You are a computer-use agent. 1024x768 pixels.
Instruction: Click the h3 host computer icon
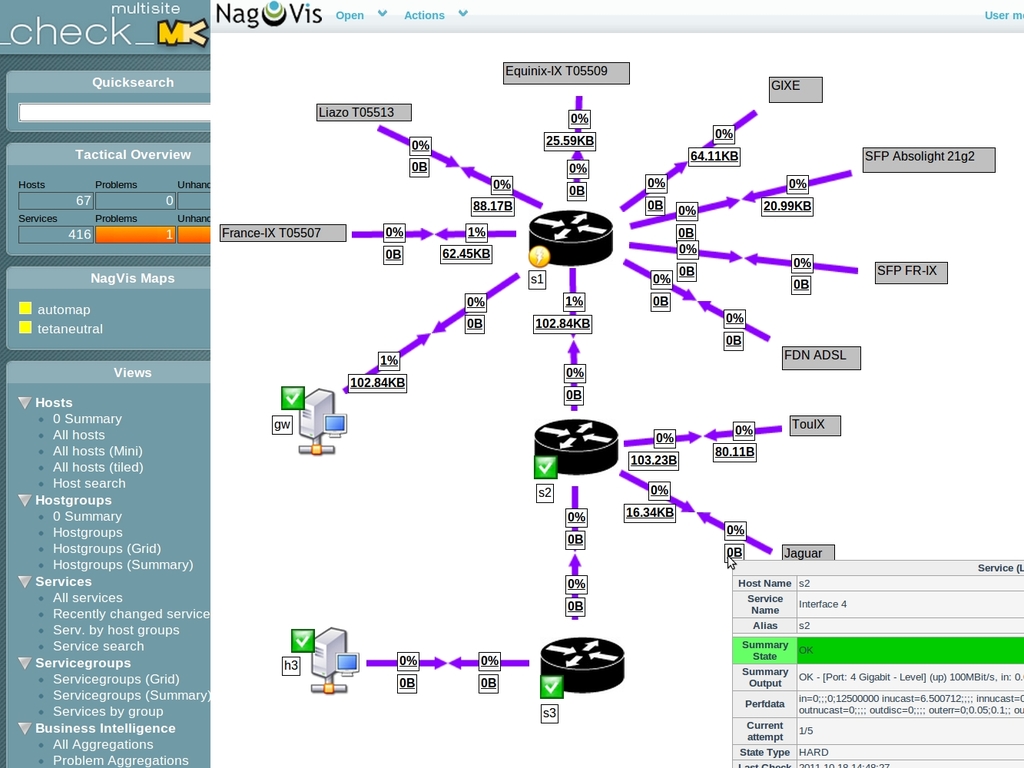(335, 661)
